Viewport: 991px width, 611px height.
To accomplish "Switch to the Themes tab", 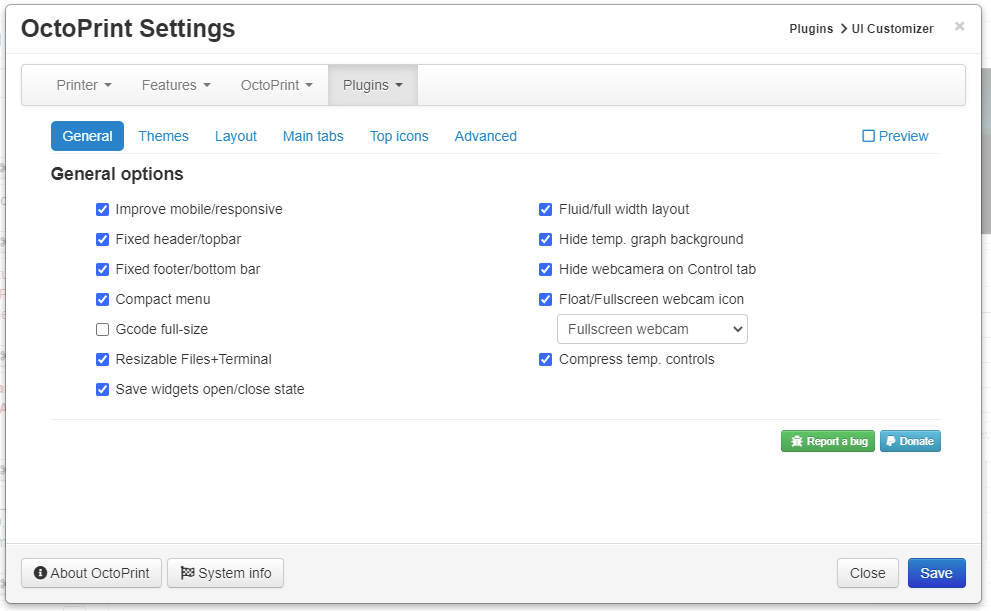I will [x=164, y=136].
